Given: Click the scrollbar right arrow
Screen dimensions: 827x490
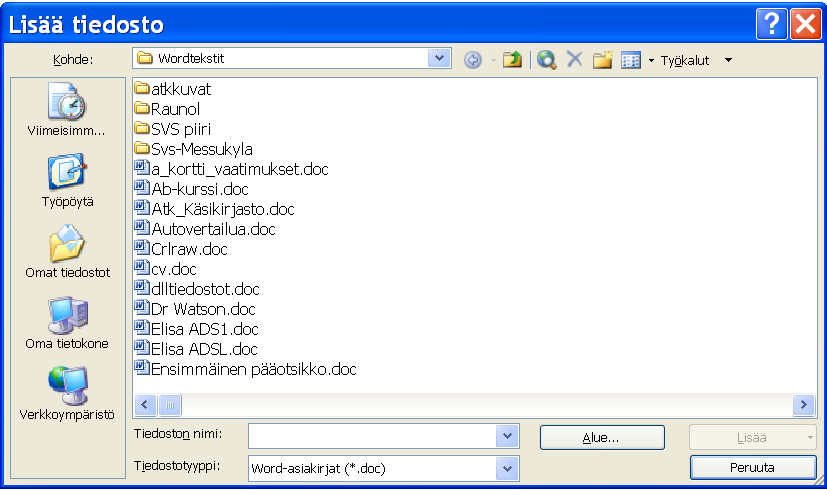Looking at the screenshot, I should (804, 405).
